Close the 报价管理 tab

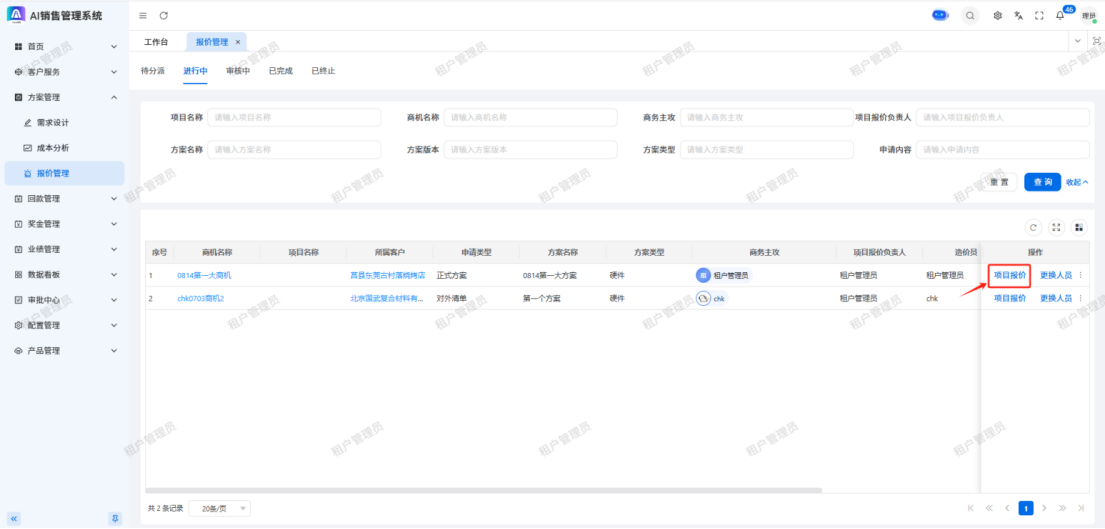pyautogui.click(x=237, y=42)
